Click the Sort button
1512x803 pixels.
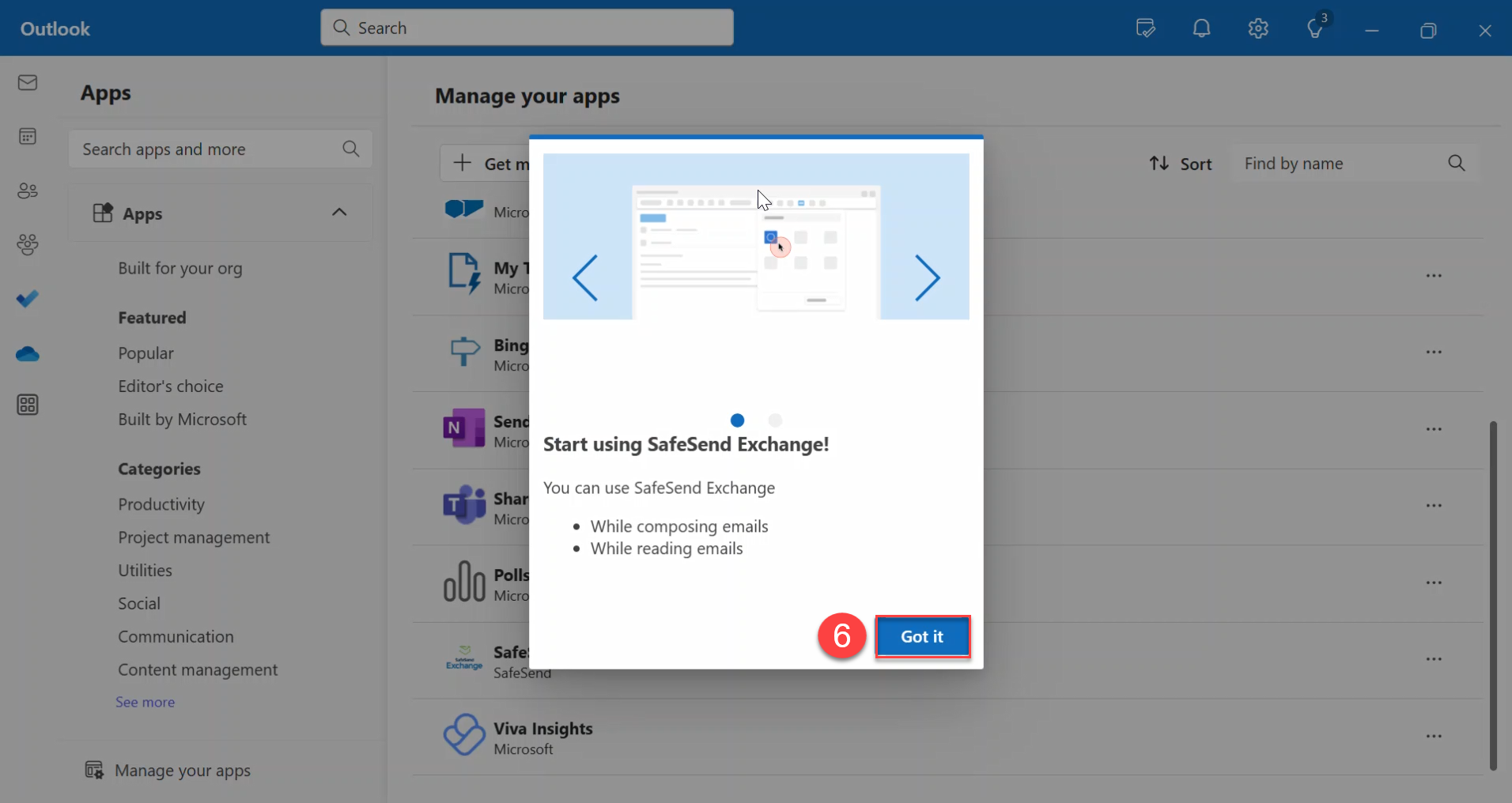coord(1180,164)
